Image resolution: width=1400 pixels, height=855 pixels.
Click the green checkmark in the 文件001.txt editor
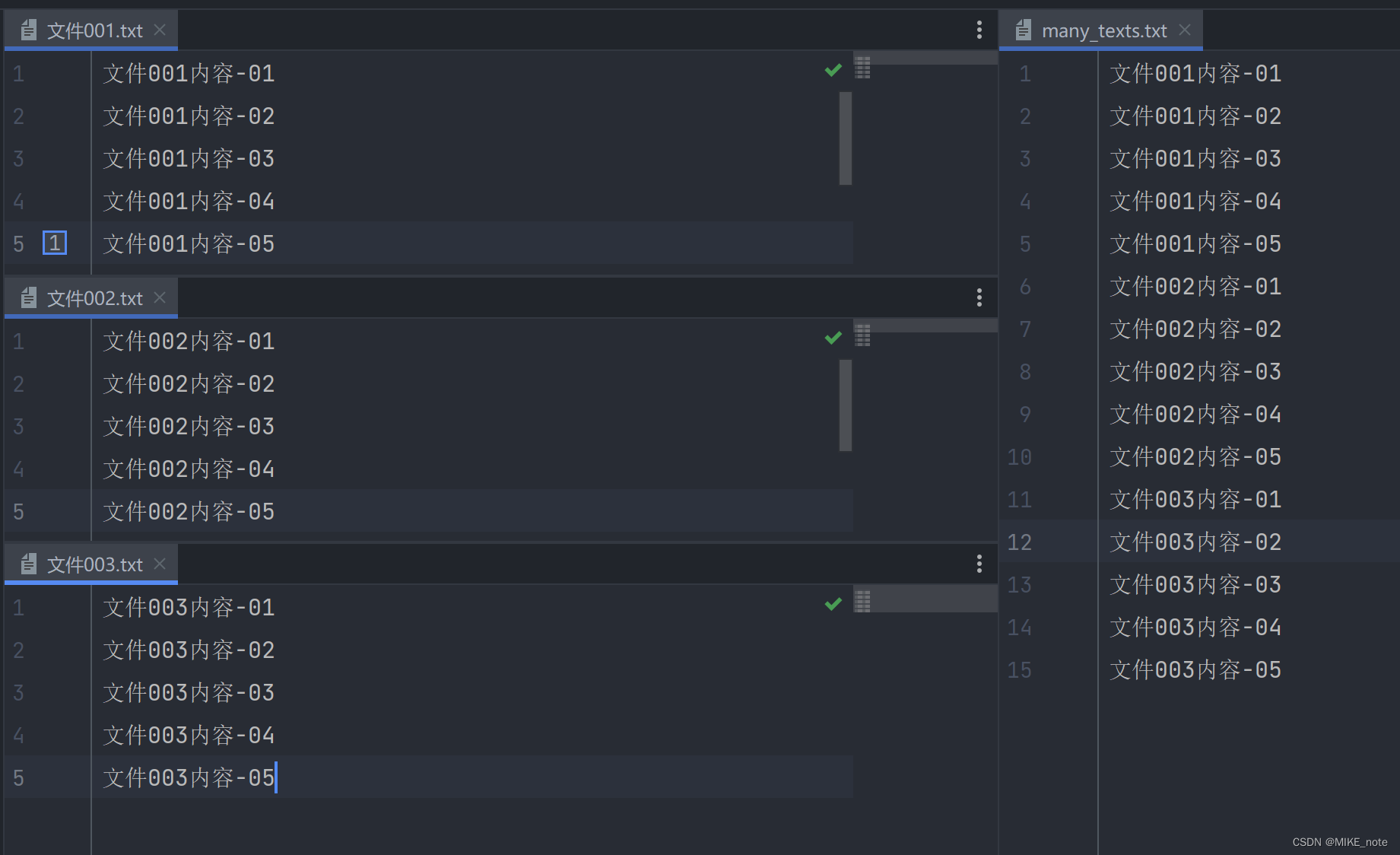pyautogui.click(x=833, y=70)
